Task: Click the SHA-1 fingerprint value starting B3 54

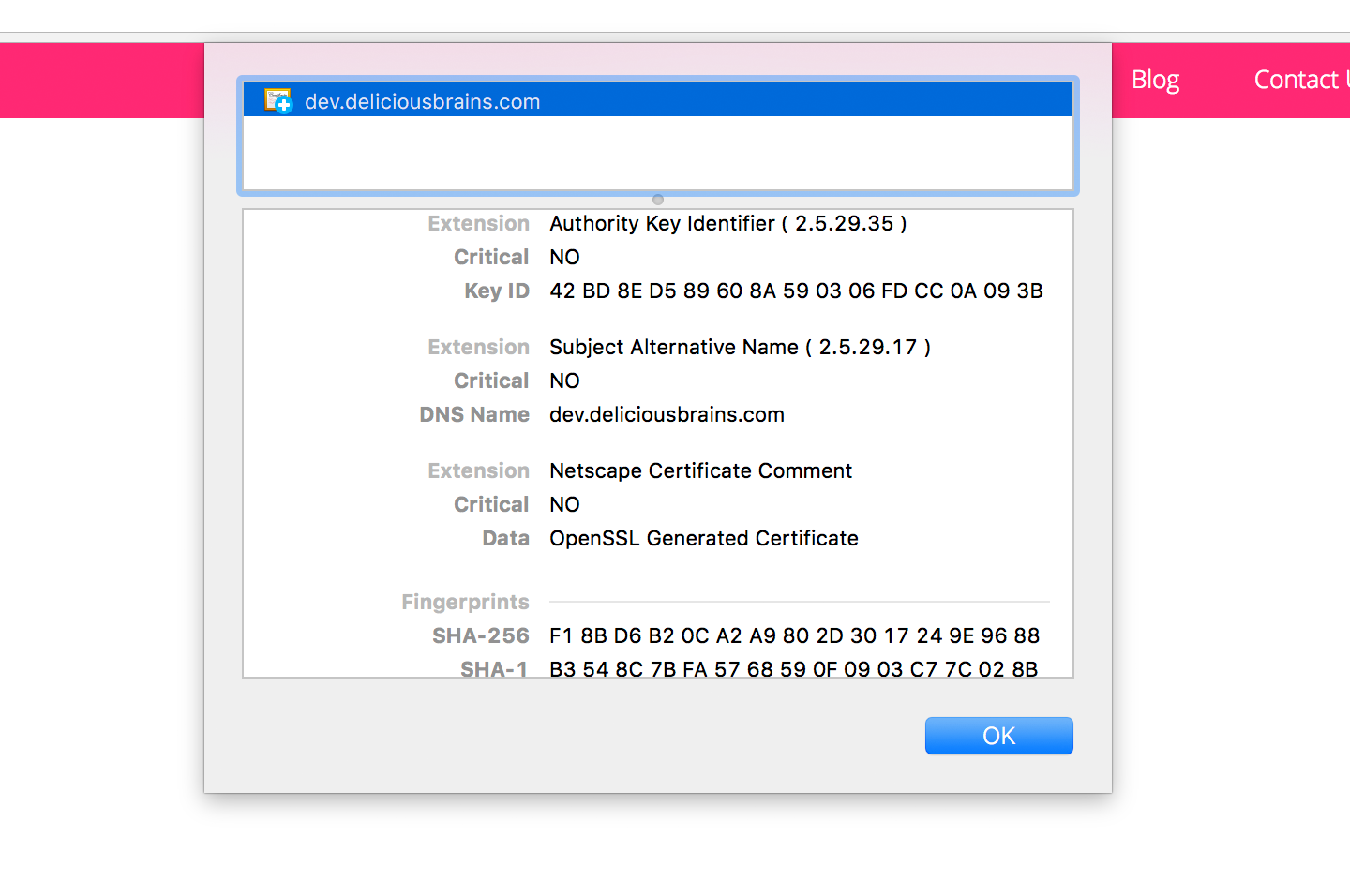Action: click(794, 668)
